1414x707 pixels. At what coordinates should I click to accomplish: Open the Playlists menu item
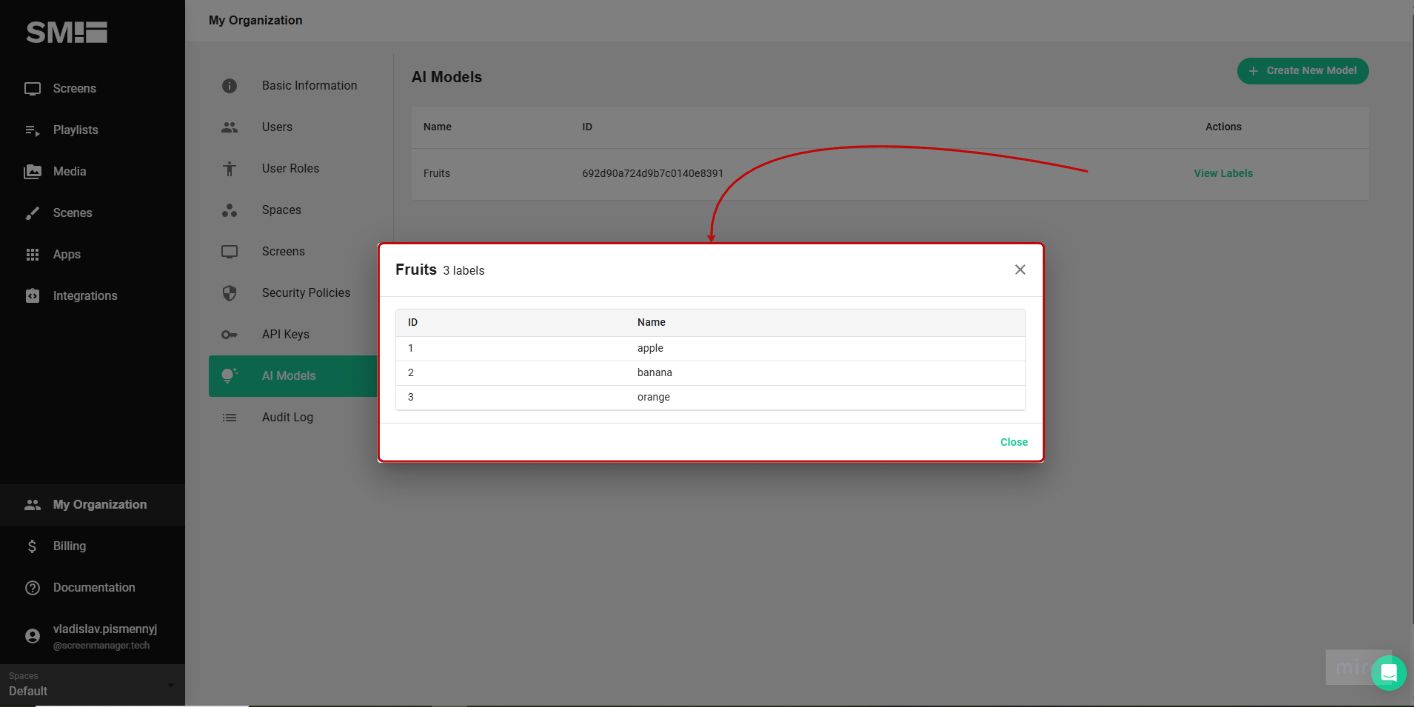coord(75,130)
